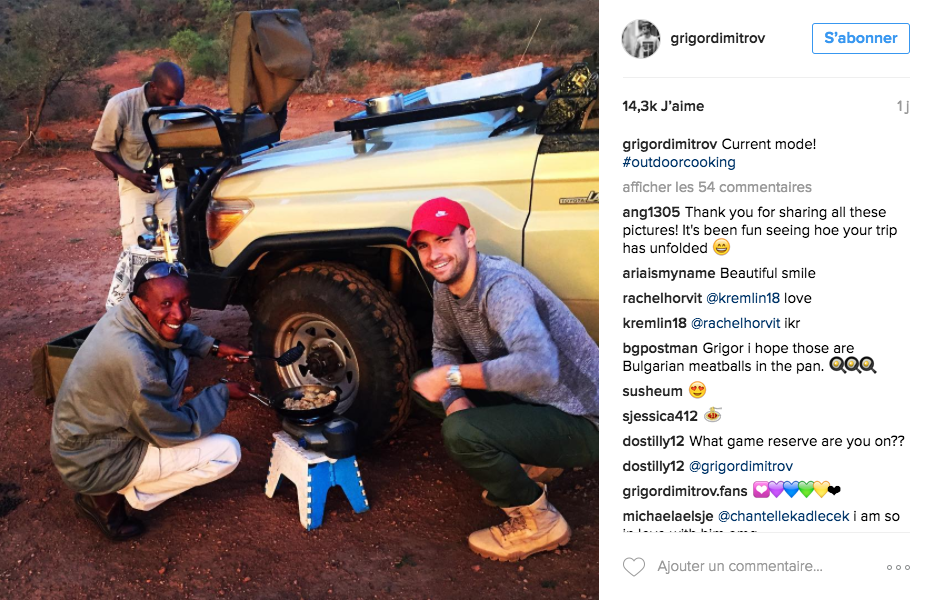Screen dimensions: 931x600
Task: Open dostilly12's @grigordimitrov mention
Action: (740, 466)
